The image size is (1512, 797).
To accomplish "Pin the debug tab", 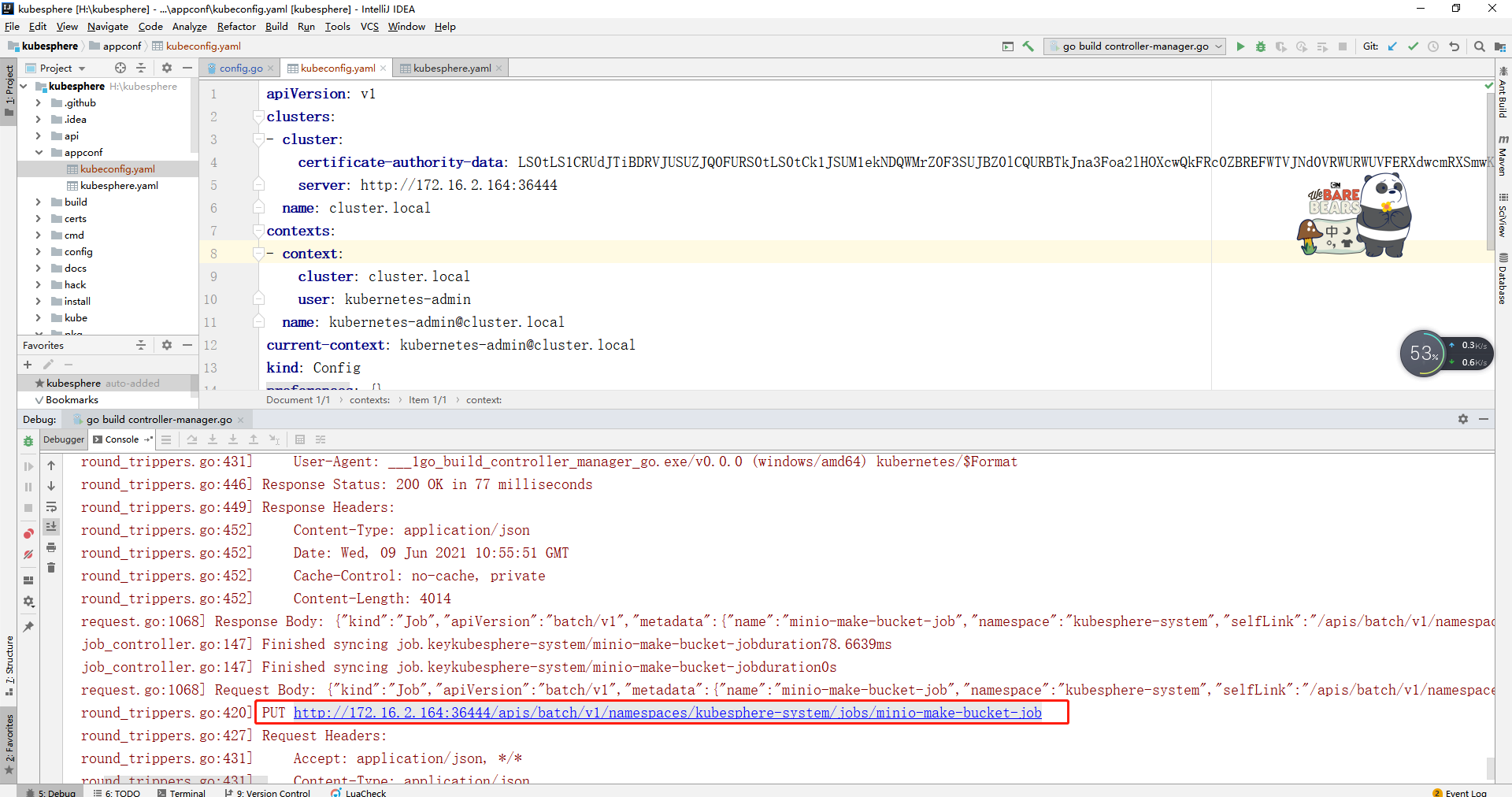I will point(28,627).
